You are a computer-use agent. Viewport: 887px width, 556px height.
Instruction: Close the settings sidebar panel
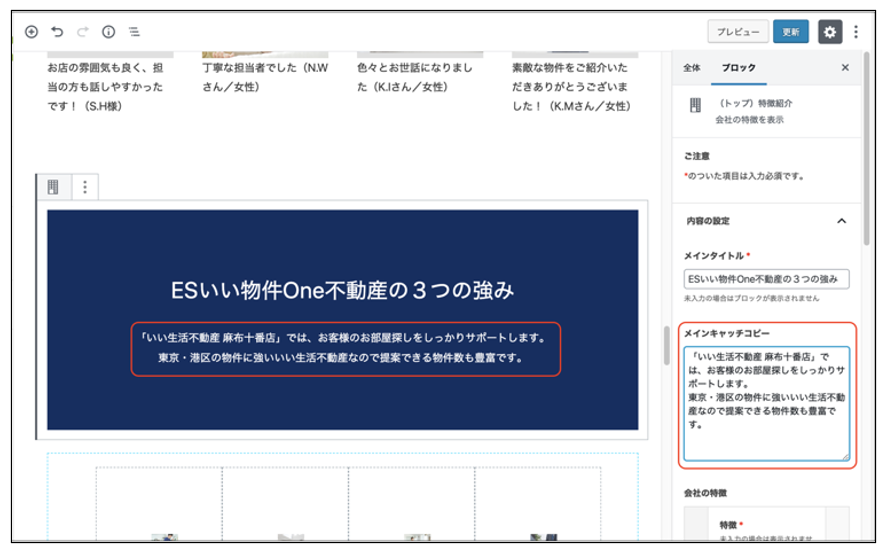[x=845, y=68]
